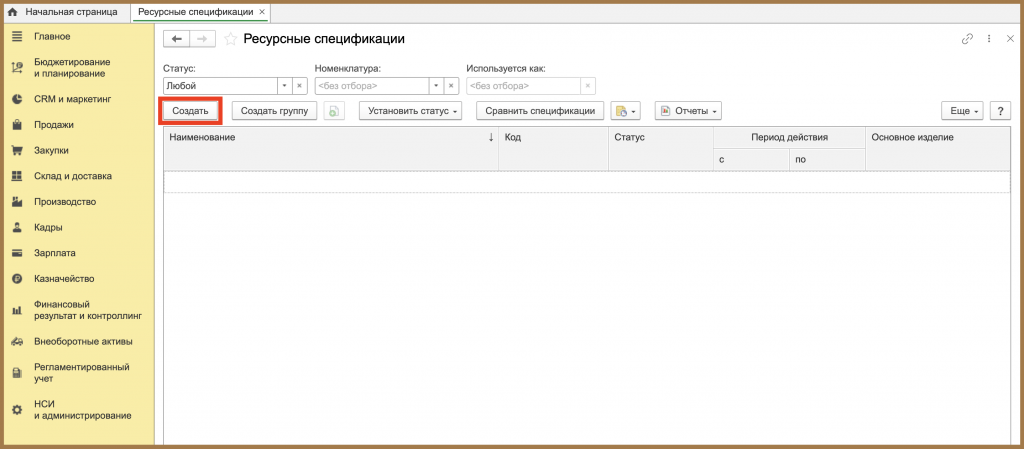Open Финансовый результат и контроллинг section
1024x449 pixels.
pos(88,310)
